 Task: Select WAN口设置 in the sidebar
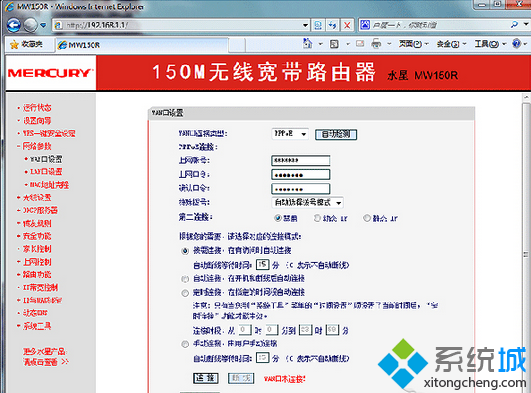pyautogui.click(x=46, y=159)
